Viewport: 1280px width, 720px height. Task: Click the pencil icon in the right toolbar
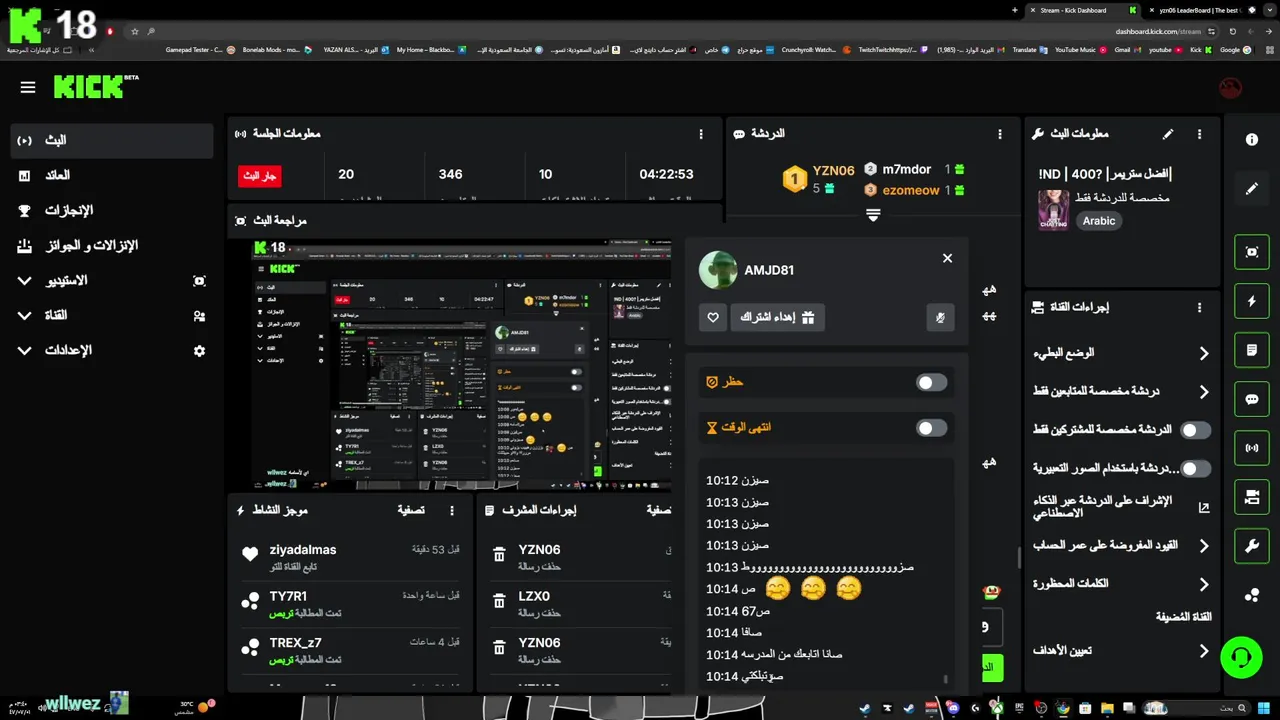(x=1251, y=188)
